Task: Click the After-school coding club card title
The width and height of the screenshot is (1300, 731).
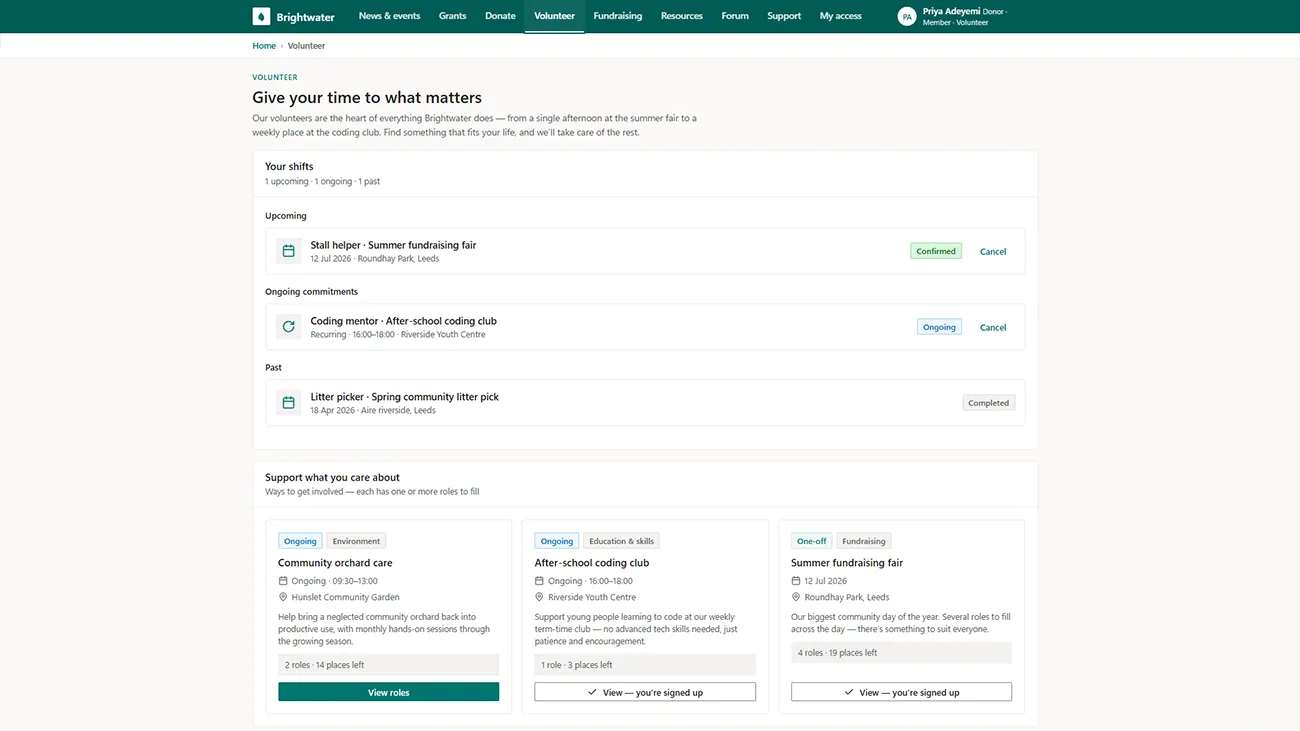Action: (x=592, y=563)
